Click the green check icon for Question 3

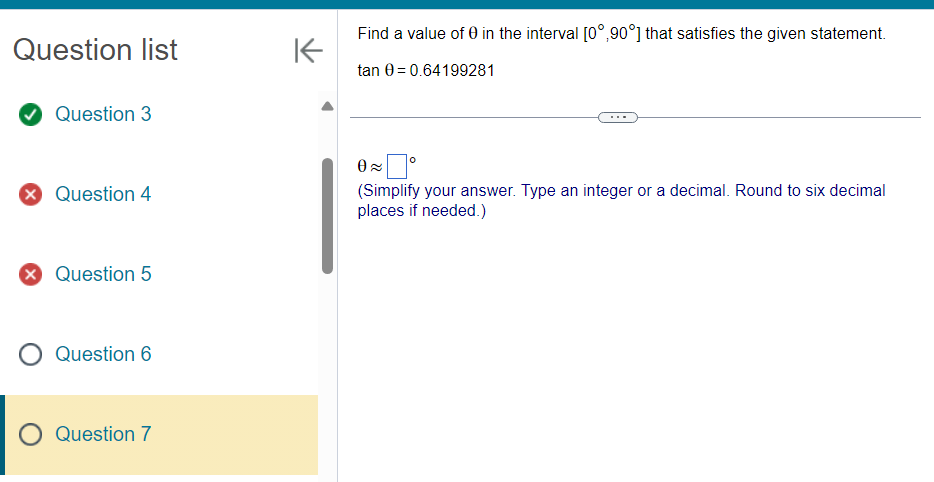30,114
